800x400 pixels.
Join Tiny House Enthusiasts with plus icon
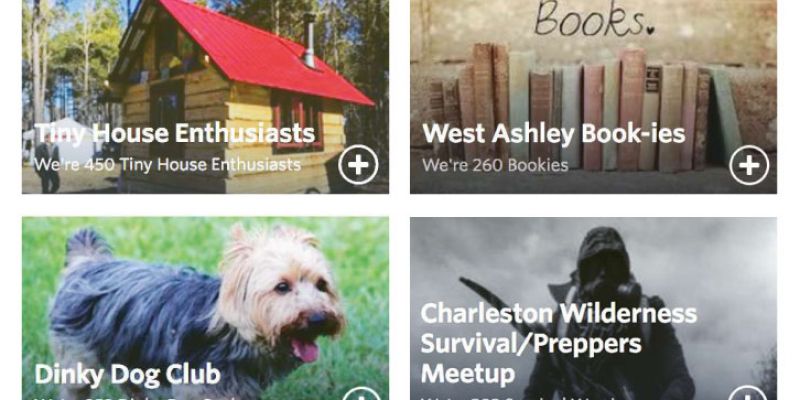point(358,165)
